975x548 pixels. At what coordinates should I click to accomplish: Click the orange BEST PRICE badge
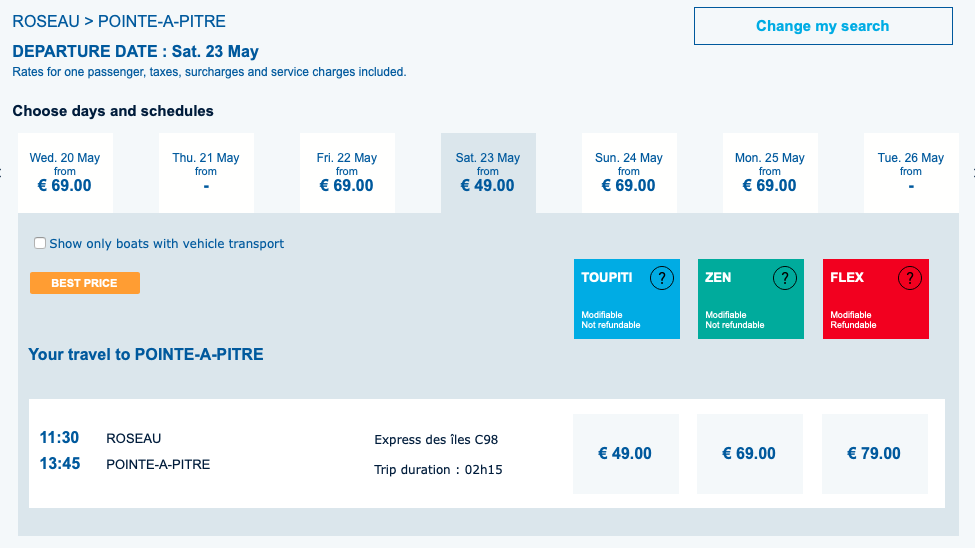click(85, 283)
